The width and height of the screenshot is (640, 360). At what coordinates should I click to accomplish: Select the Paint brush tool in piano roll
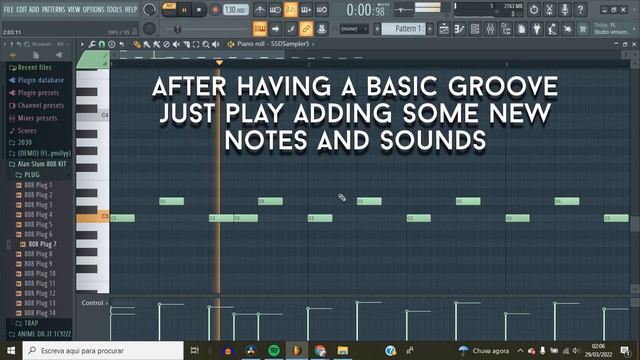(147, 44)
